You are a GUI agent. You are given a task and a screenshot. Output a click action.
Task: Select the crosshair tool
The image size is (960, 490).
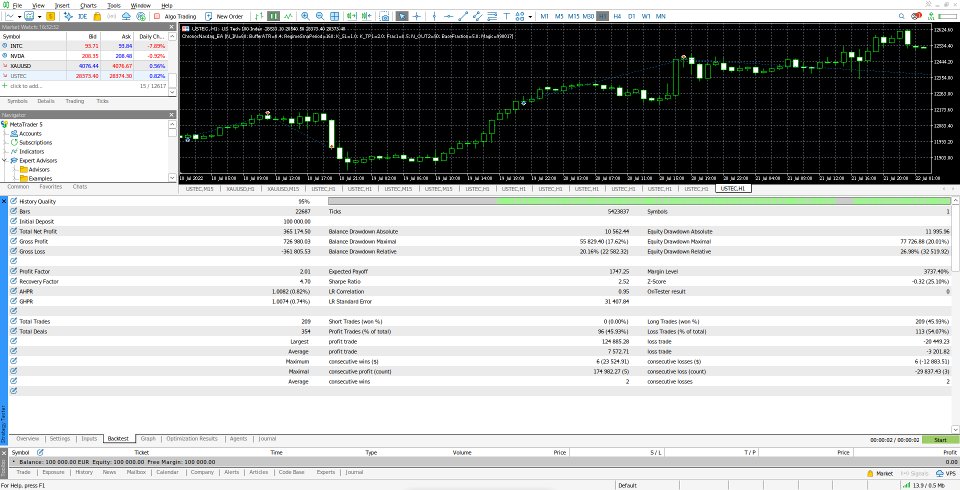[417, 17]
